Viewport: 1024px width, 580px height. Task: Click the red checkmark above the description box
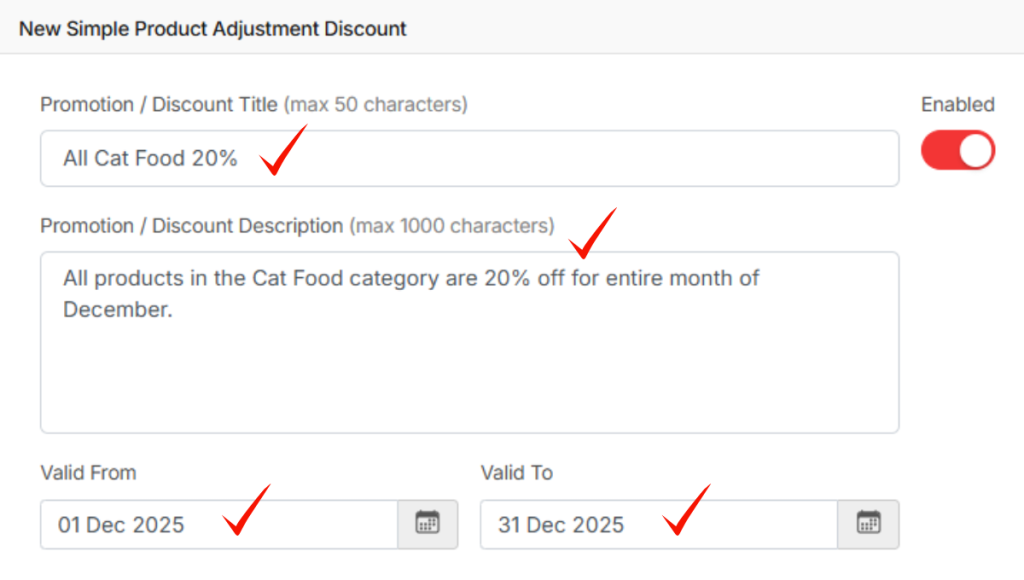(x=591, y=233)
